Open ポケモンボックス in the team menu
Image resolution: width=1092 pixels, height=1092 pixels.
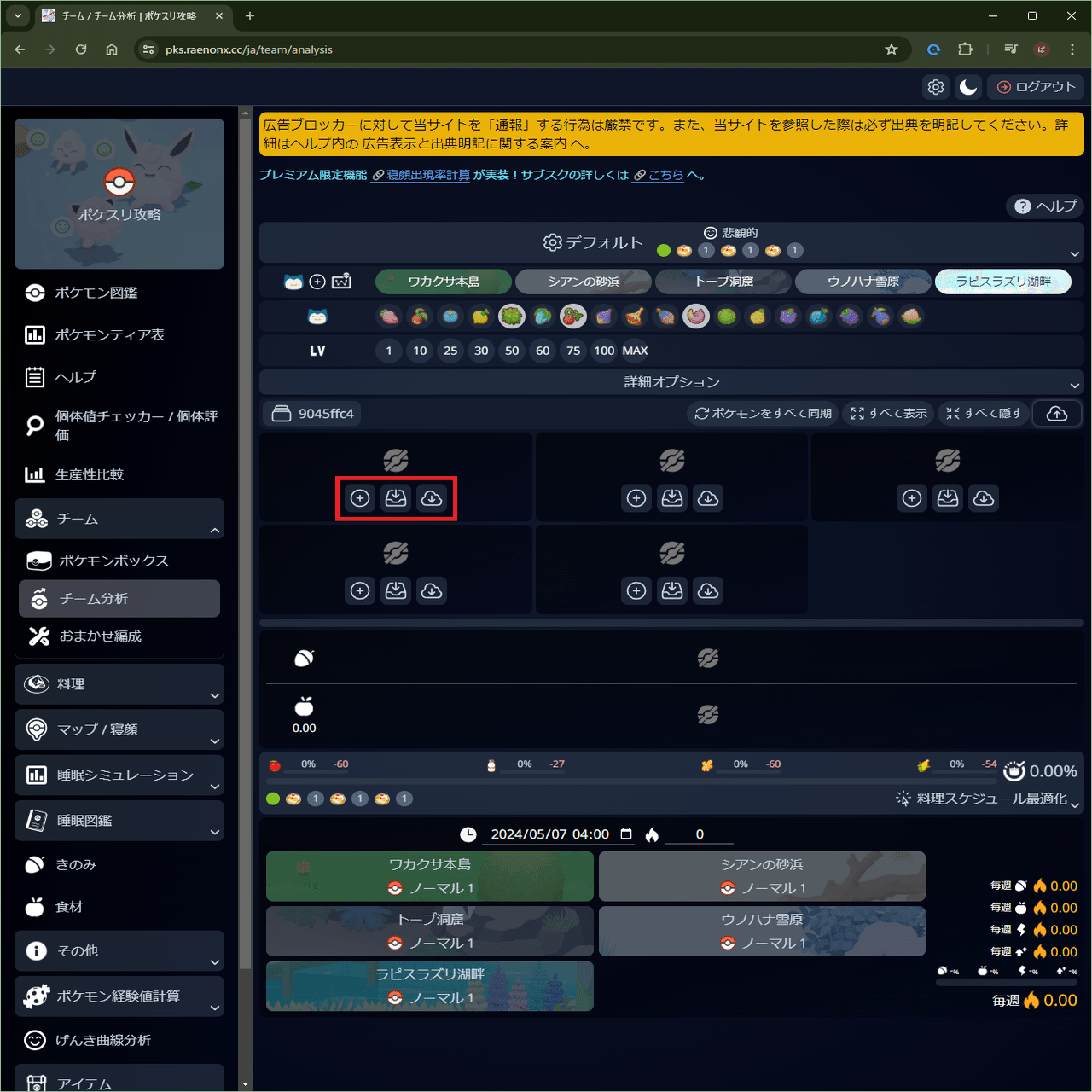(119, 561)
